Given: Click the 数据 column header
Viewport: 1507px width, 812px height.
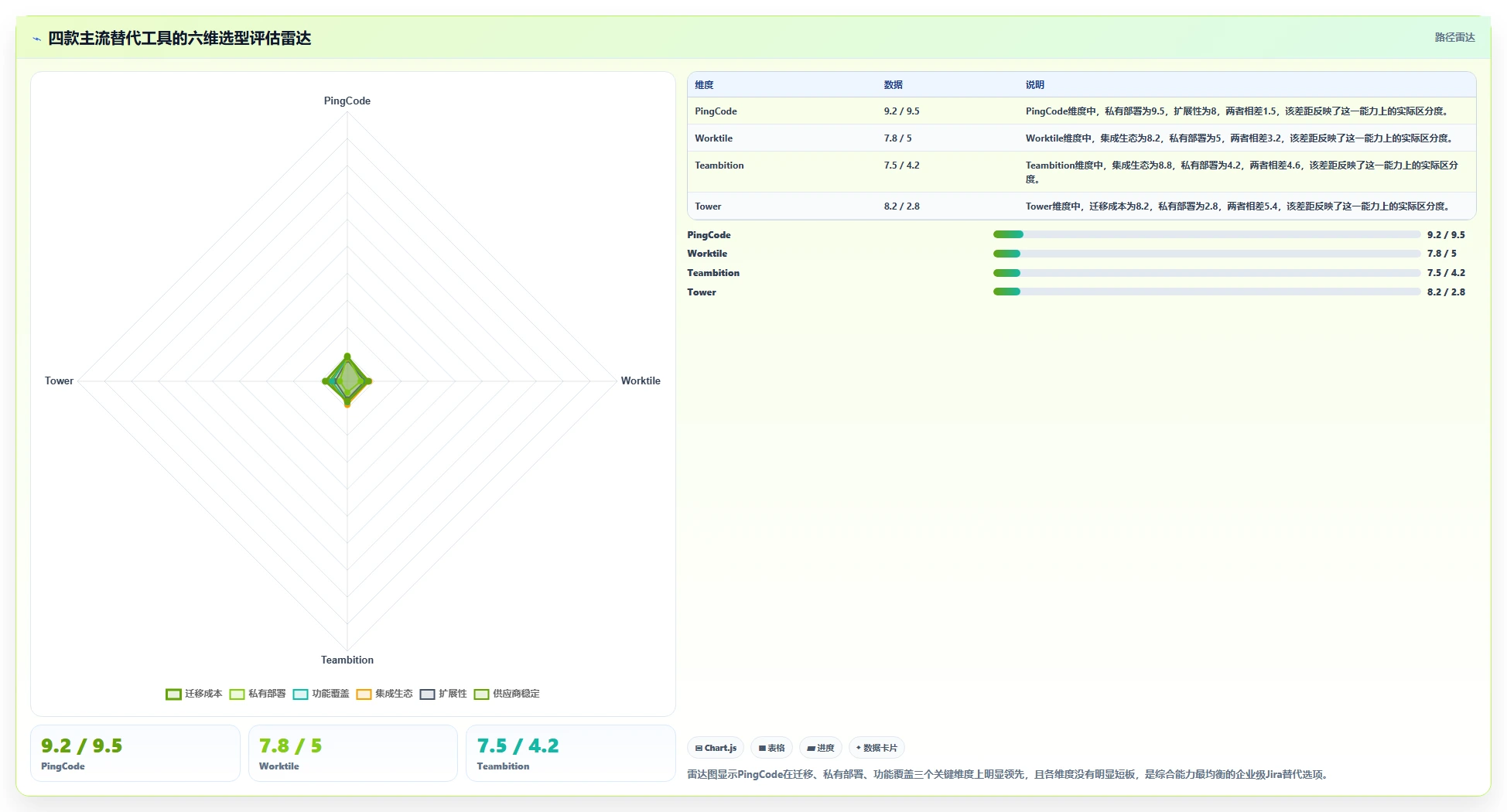Looking at the screenshot, I should point(894,85).
